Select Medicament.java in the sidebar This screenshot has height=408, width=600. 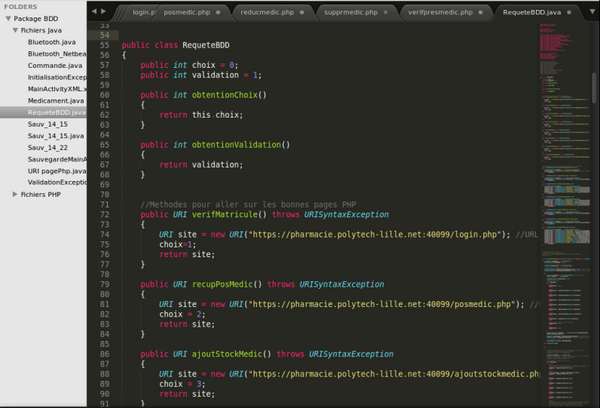56,100
